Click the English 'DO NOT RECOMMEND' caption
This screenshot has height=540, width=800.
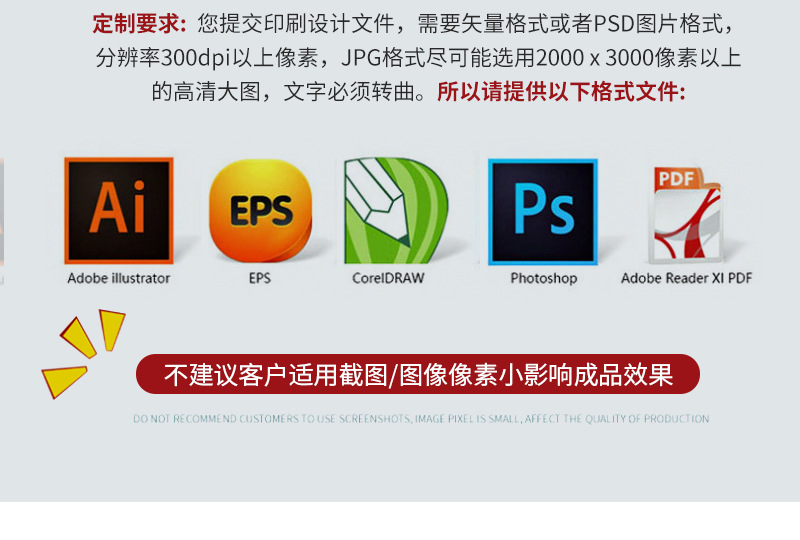[x=421, y=419]
